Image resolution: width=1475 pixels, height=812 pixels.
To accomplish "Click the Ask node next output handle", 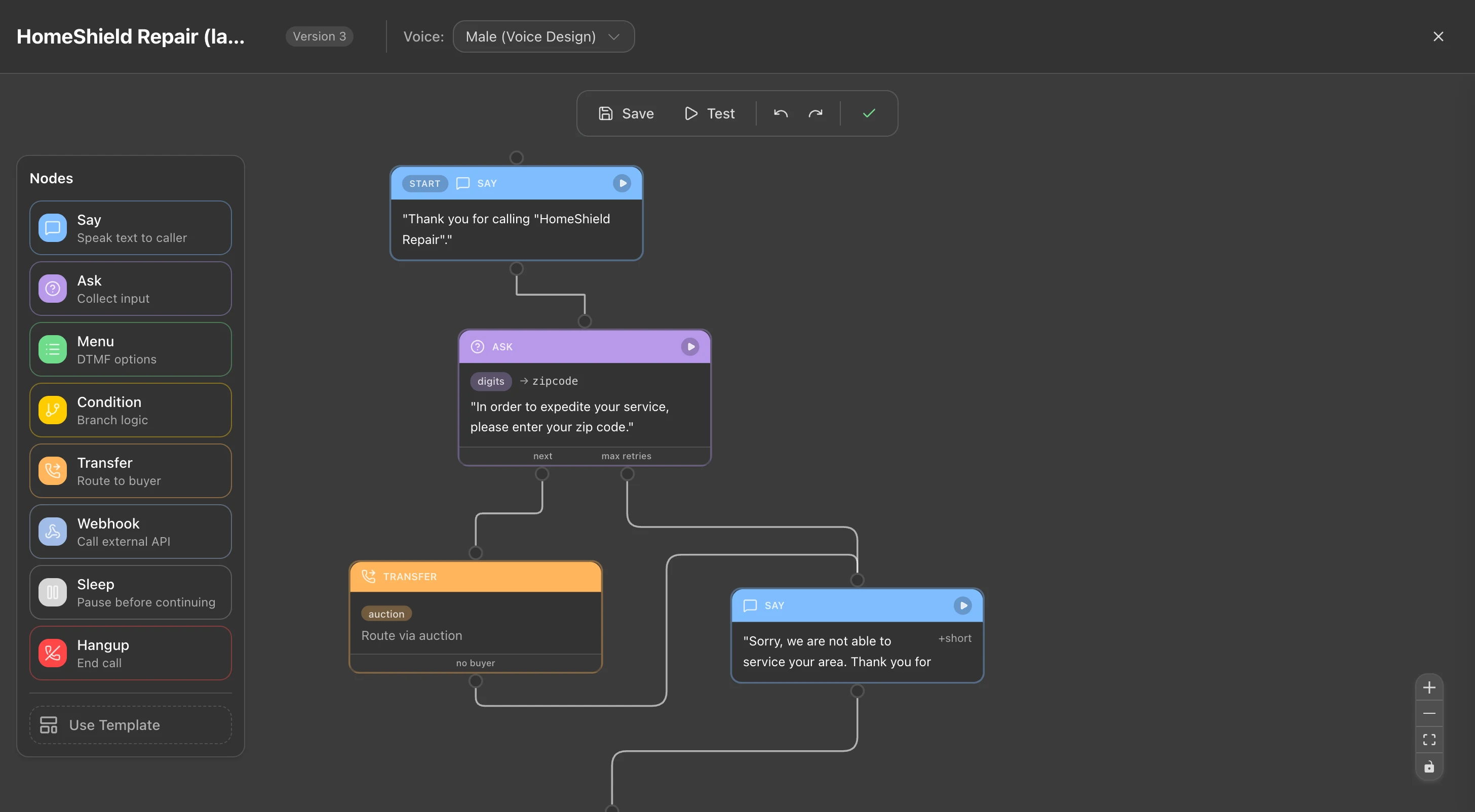I will [541, 474].
